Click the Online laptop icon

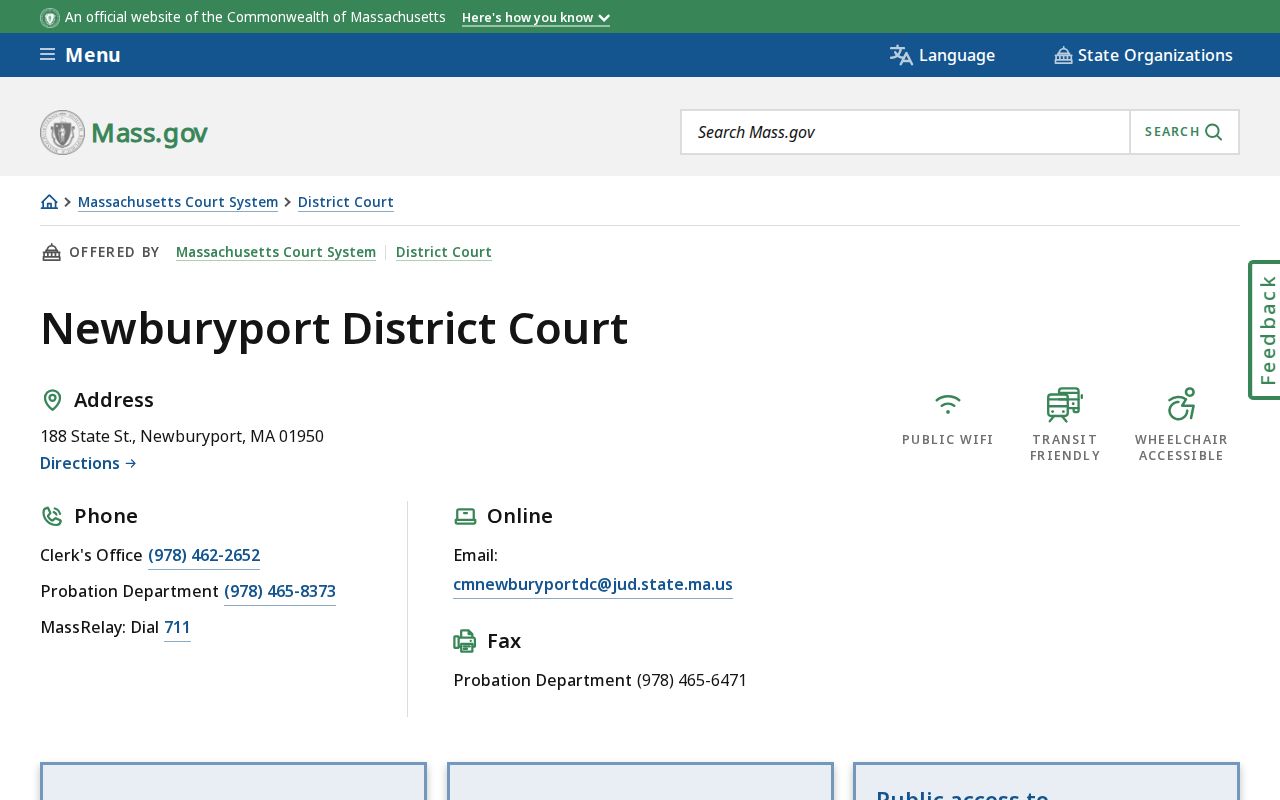[465, 516]
